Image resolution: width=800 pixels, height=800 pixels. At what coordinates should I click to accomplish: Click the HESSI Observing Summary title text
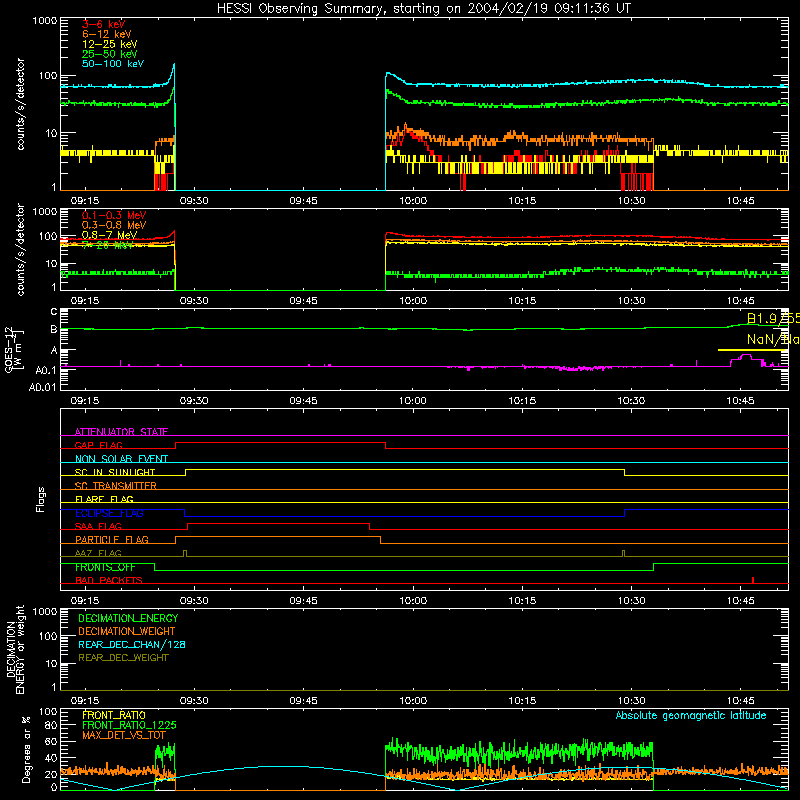pyautogui.click(x=423, y=9)
